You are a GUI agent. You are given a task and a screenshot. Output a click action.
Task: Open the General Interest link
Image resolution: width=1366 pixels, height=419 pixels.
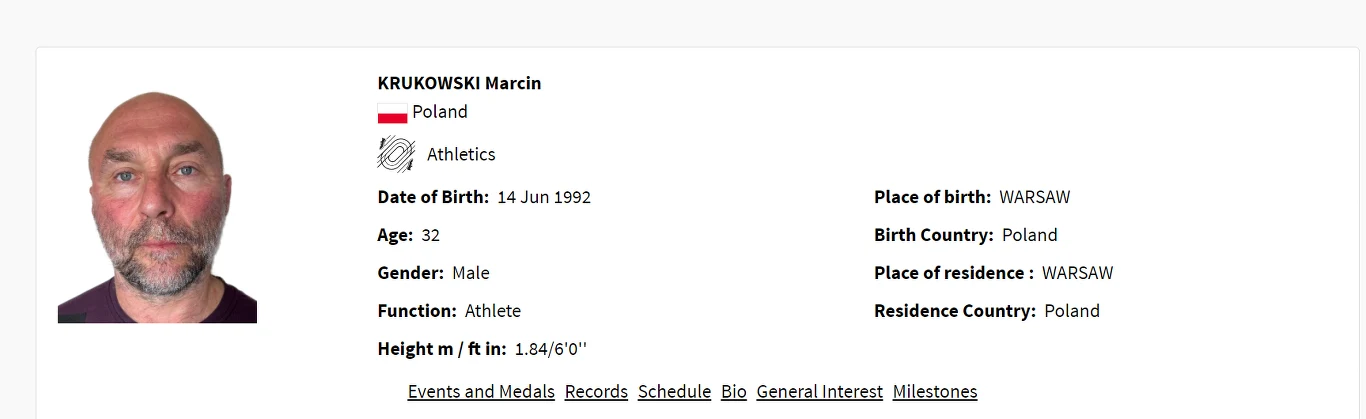click(819, 392)
